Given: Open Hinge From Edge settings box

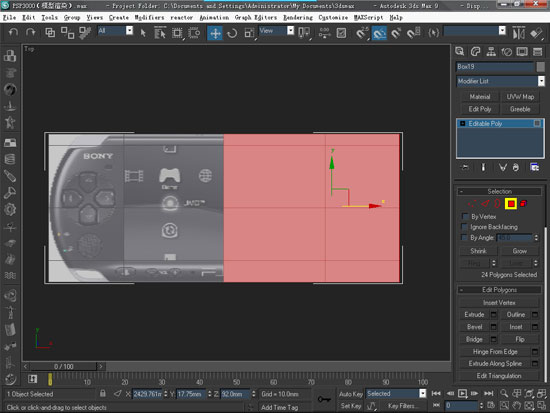Looking at the screenshot, I should [x=535, y=351].
